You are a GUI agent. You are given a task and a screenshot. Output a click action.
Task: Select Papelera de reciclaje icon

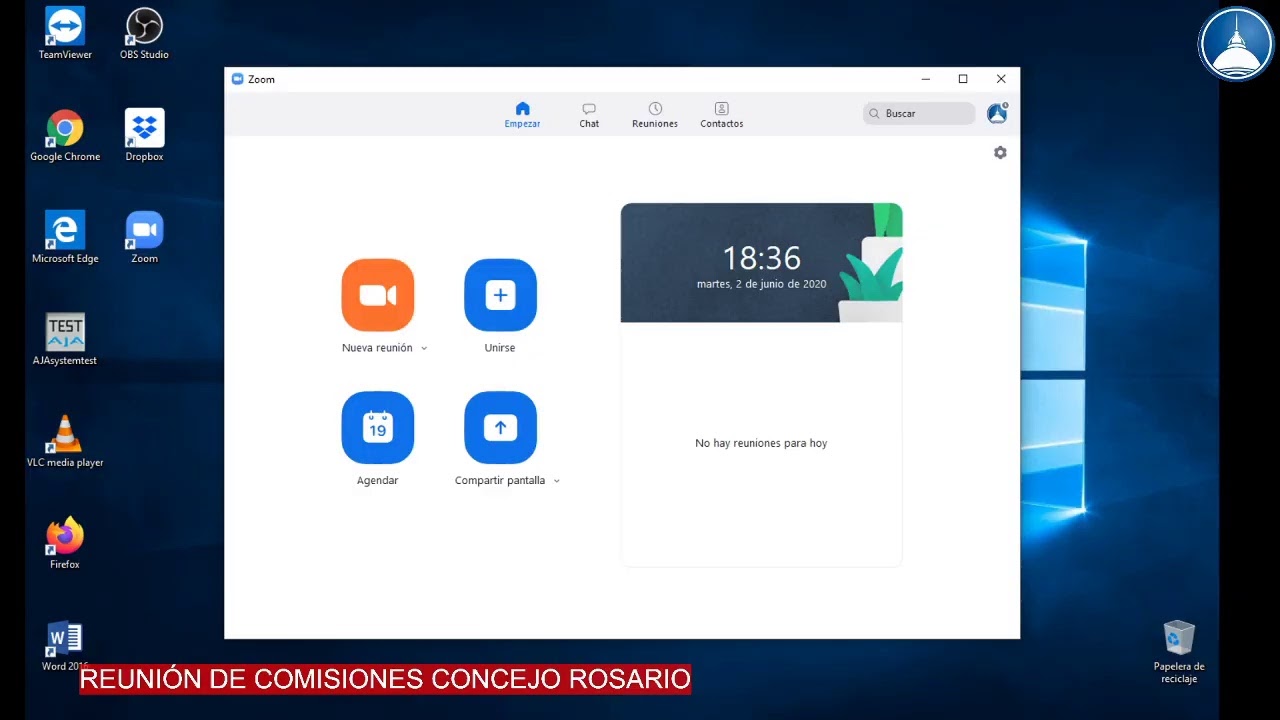tap(1179, 652)
